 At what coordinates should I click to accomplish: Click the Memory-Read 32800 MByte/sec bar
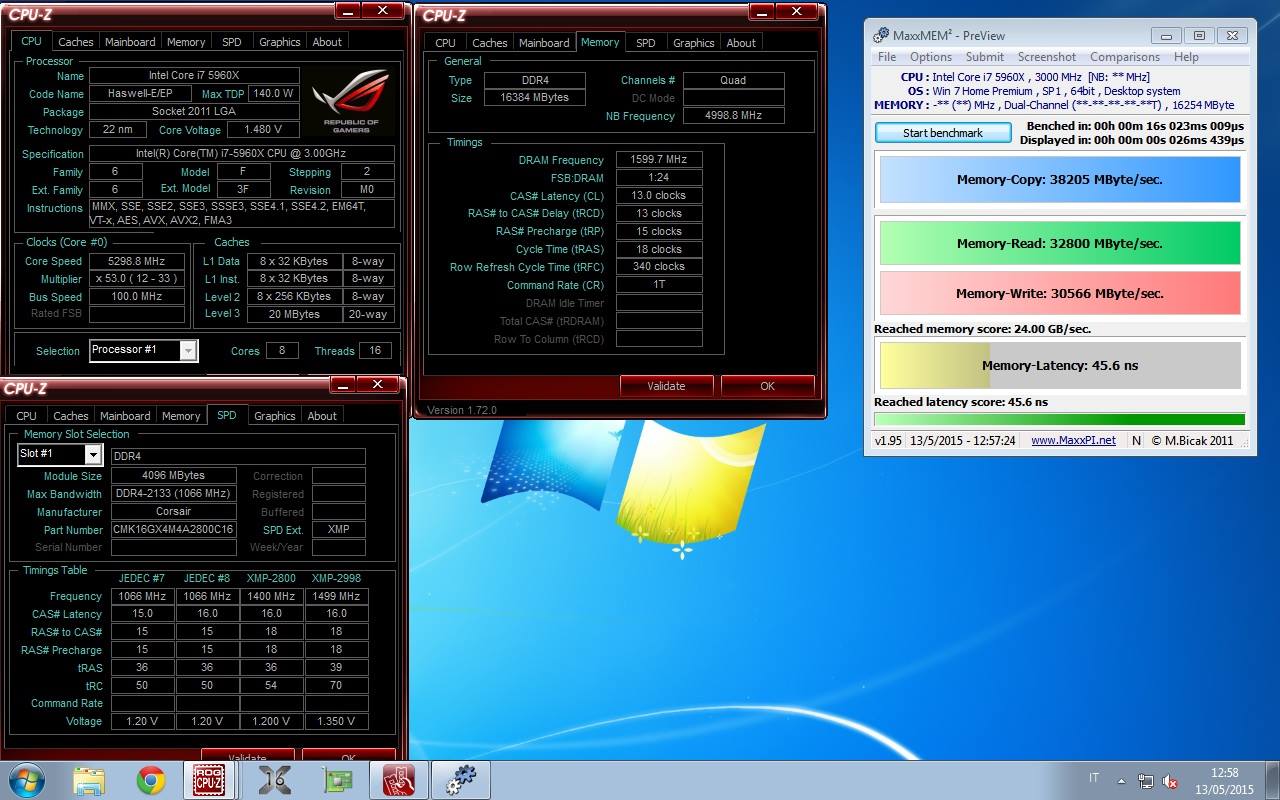(1060, 243)
